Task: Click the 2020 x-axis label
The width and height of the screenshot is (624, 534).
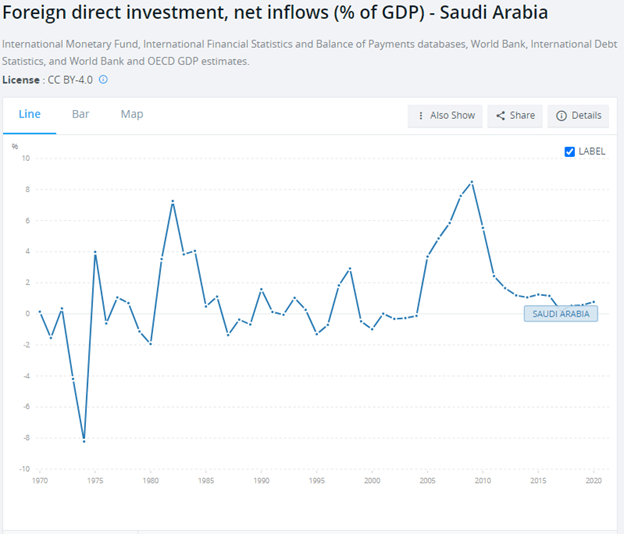Action: 594,481
